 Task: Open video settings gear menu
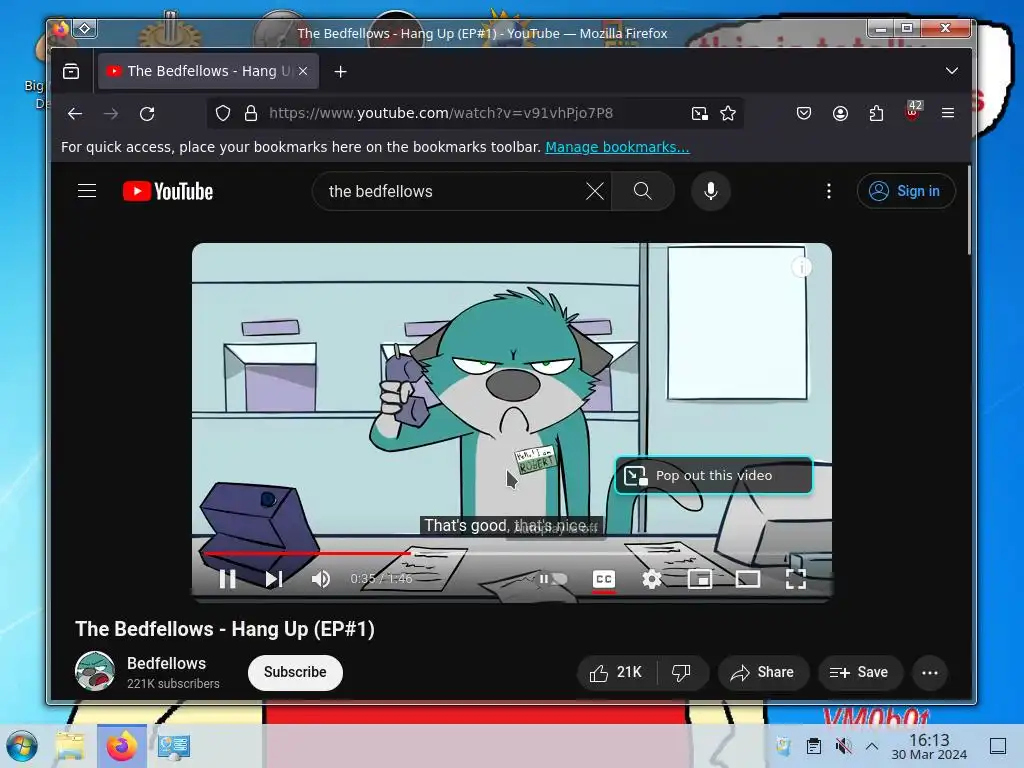652,579
